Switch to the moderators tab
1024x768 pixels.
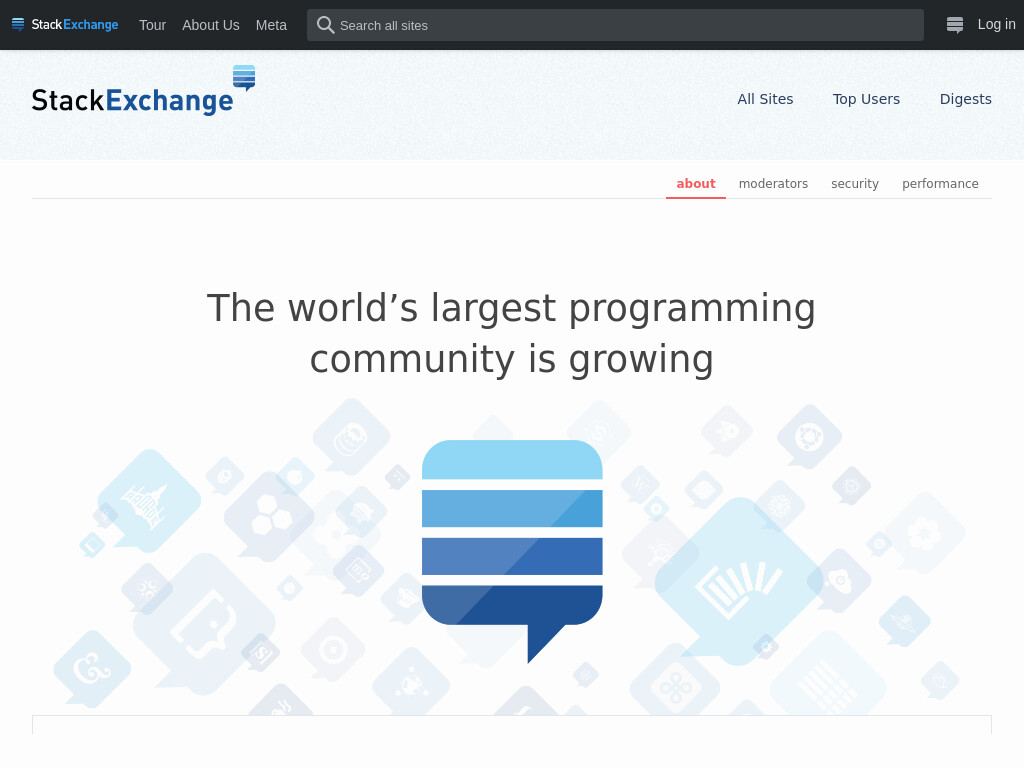click(773, 184)
